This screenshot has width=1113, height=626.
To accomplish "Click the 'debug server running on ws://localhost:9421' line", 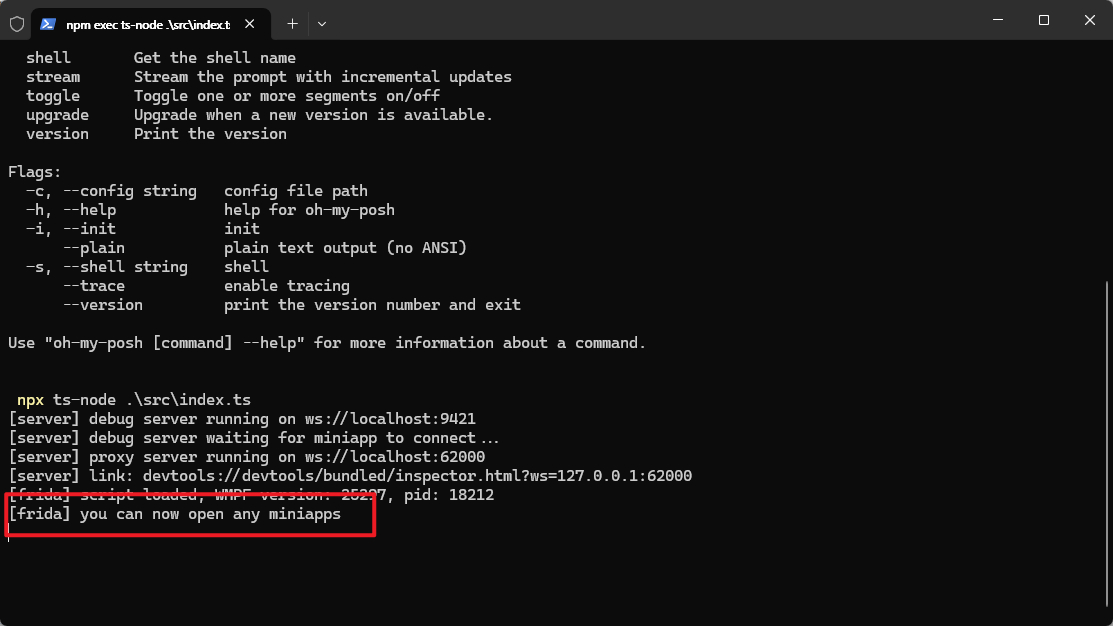I will (x=242, y=419).
